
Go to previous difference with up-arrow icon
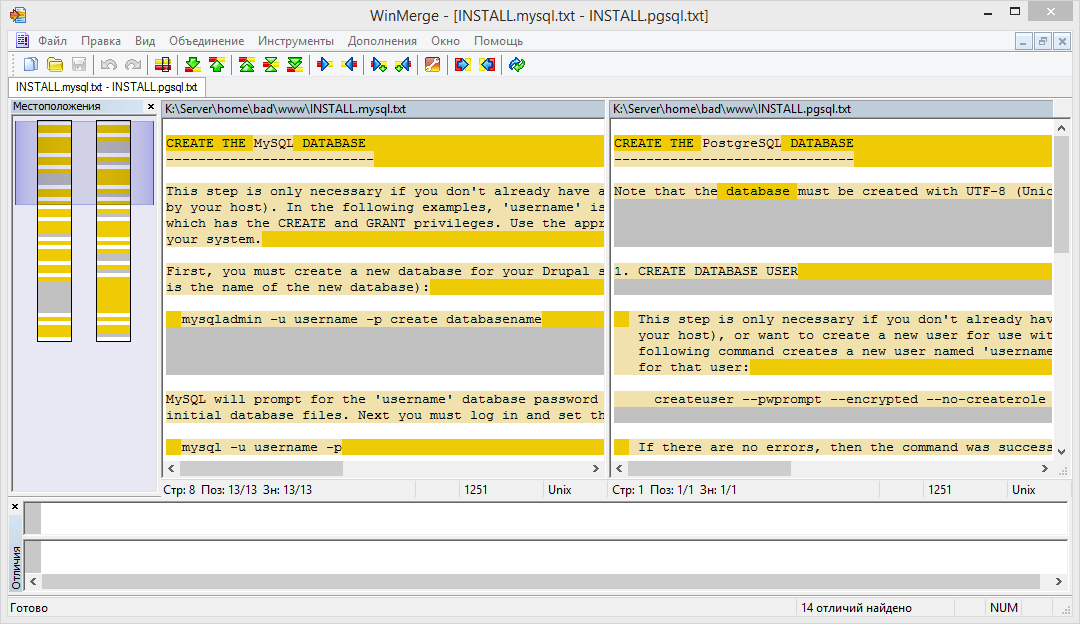pyautogui.click(x=217, y=65)
